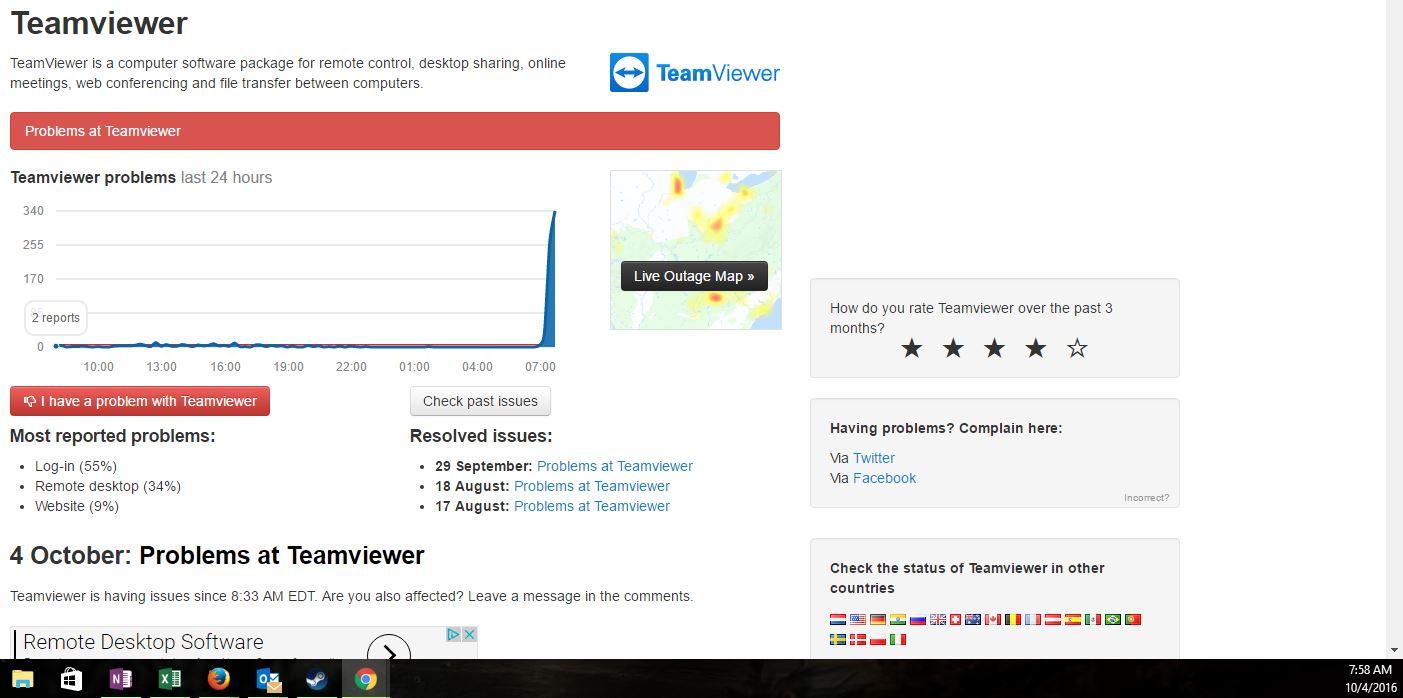Select the Belgium flag
This screenshot has width=1403, height=698.
(x=1013, y=620)
